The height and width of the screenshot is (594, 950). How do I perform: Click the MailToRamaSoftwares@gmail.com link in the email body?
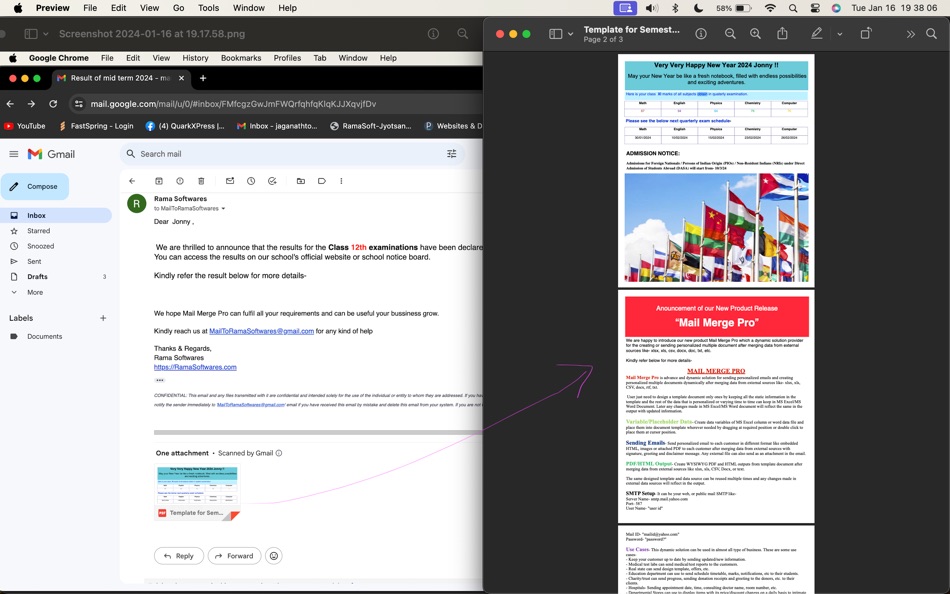tap(261, 331)
